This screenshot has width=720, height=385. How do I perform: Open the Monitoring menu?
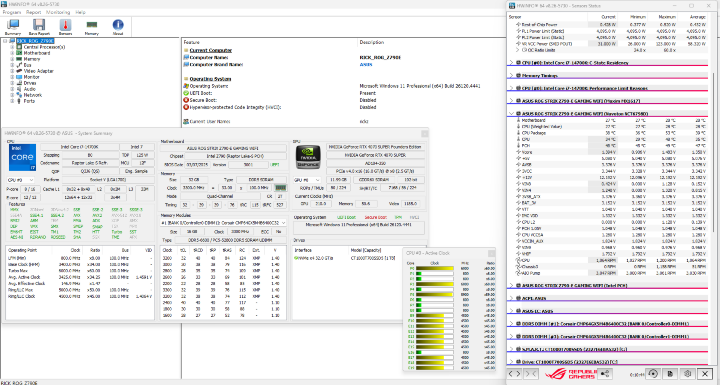point(58,12)
